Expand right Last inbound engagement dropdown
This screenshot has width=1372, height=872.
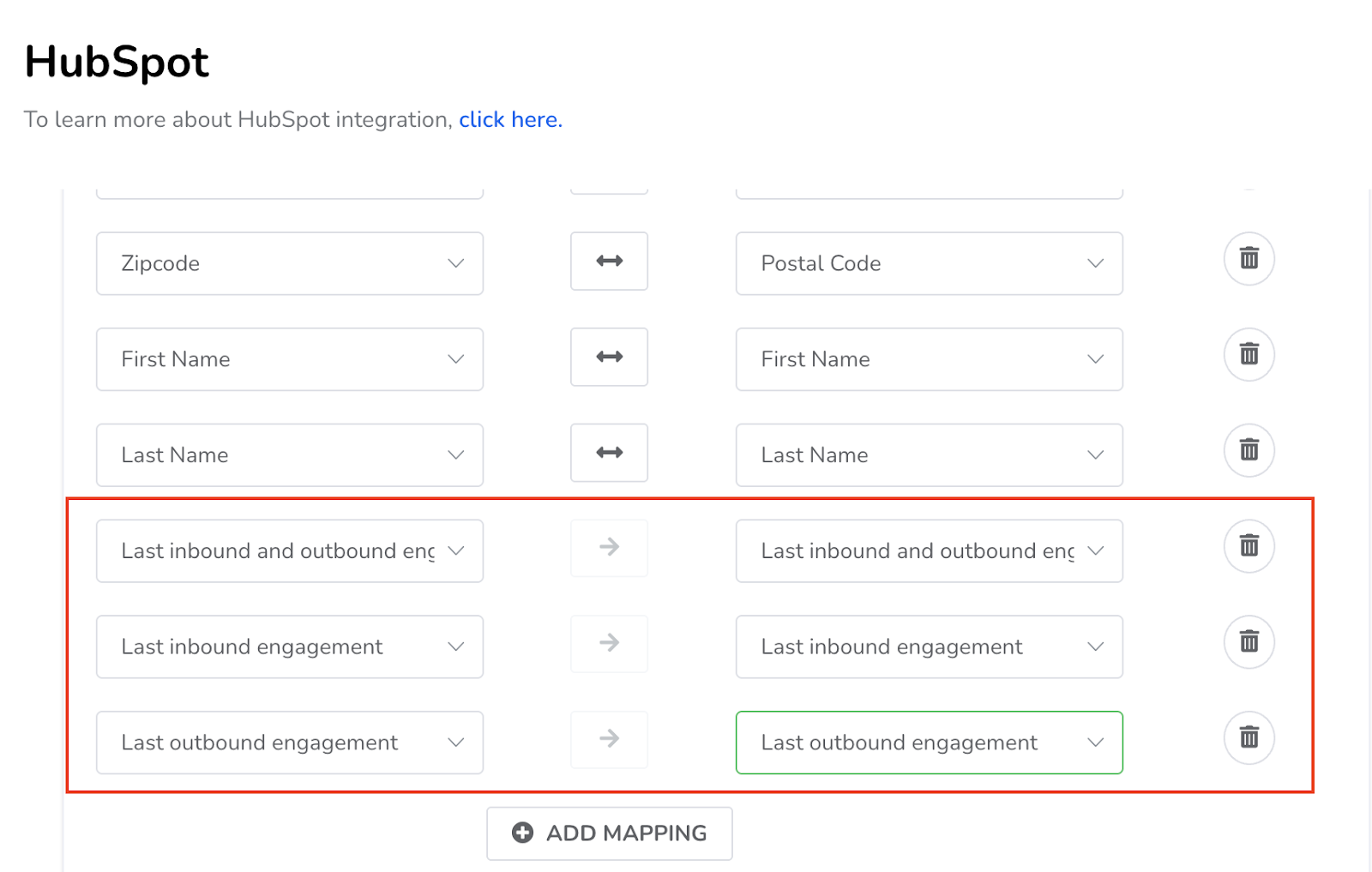pos(930,647)
